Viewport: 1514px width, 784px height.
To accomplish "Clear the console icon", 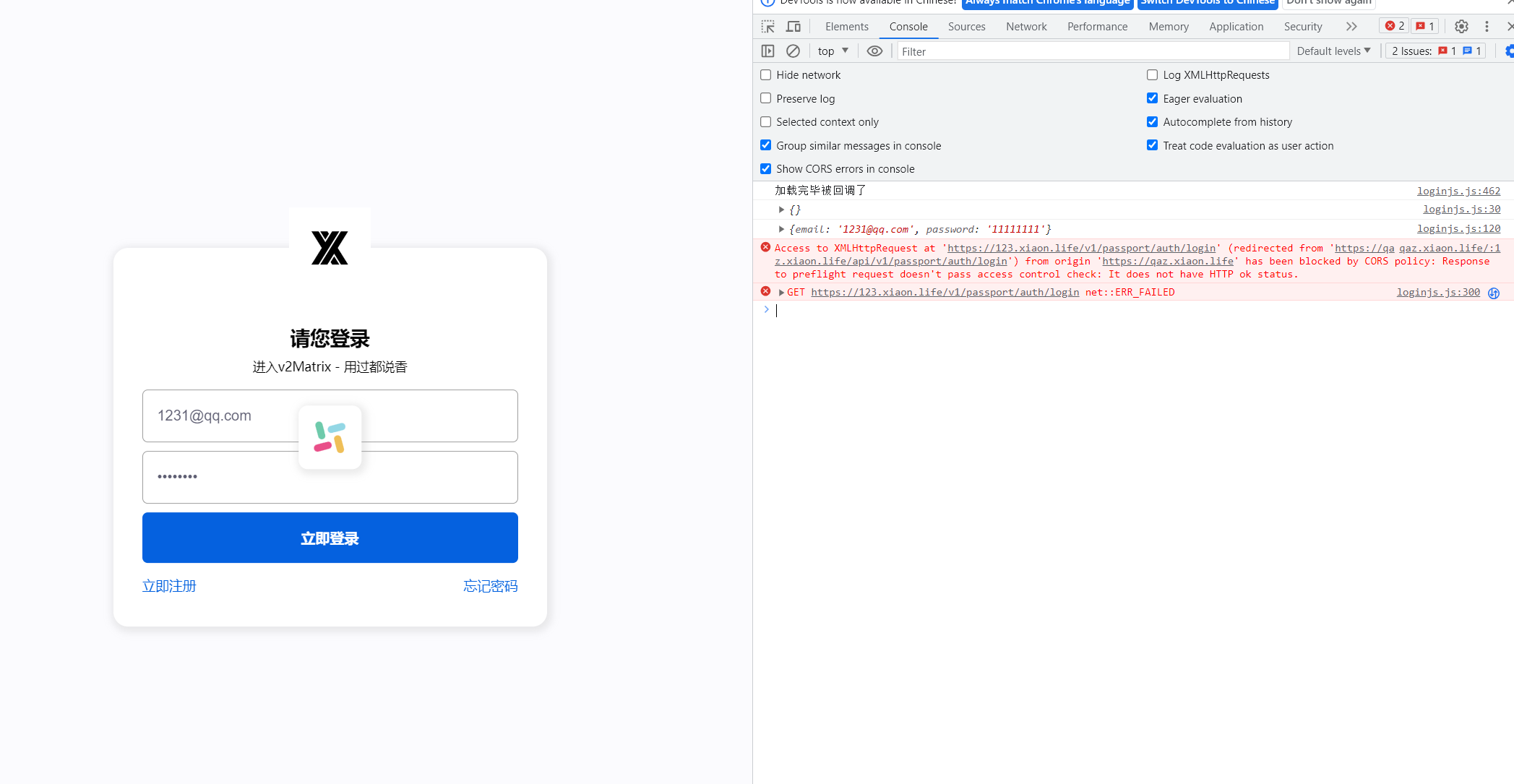I will point(793,51).
